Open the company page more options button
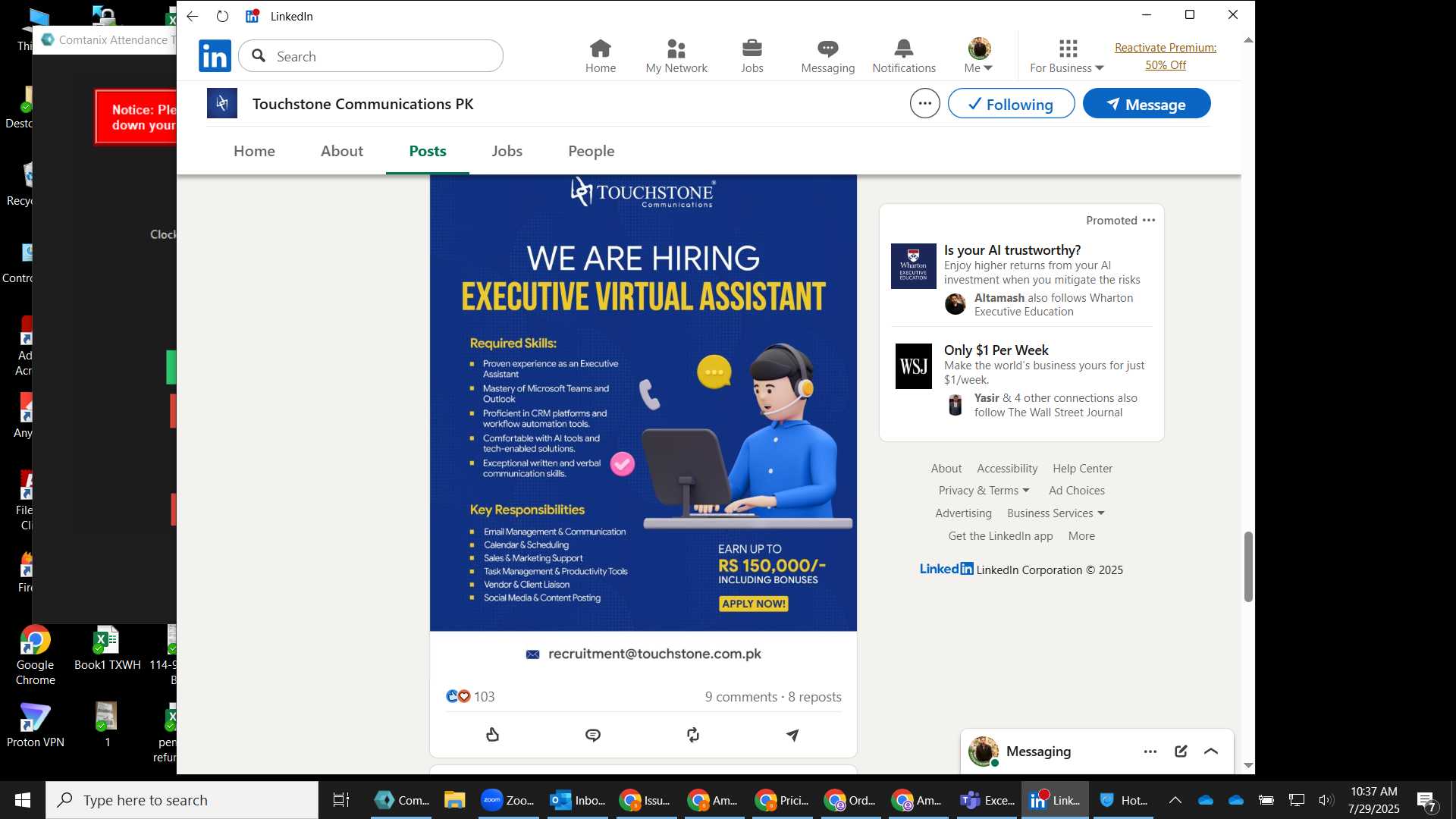Image resolution: width=1456 pixels, height=819 pixels. click(925, 103)
